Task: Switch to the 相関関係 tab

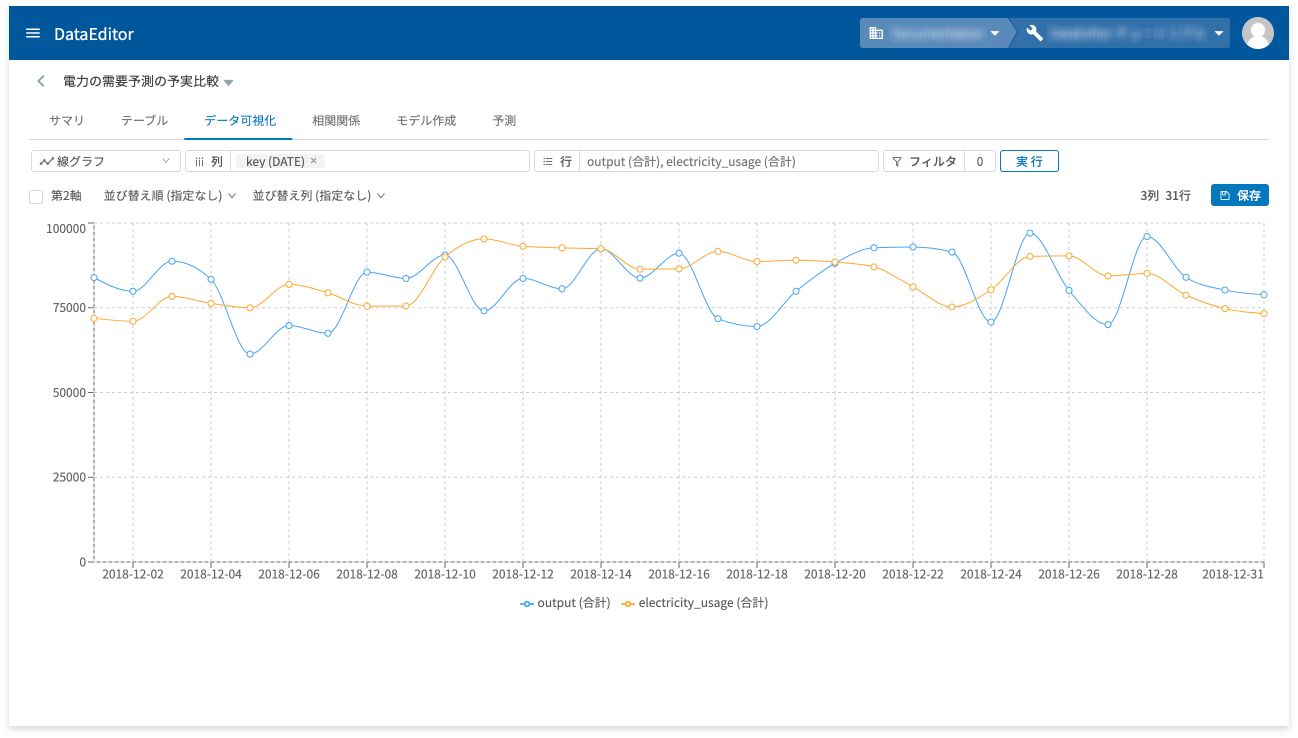Action: (x=336, y=120)
